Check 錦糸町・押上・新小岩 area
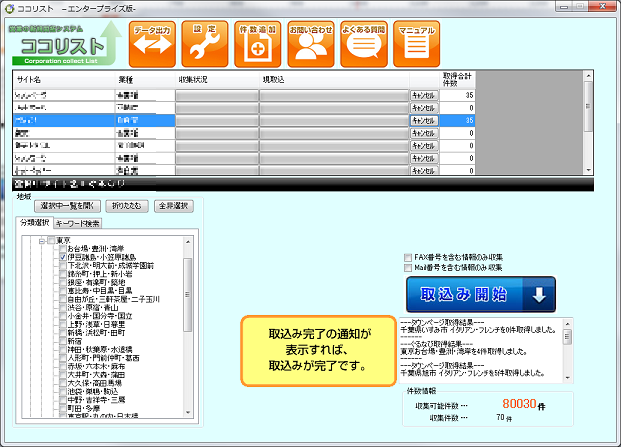The height and width of the screenshot is (447, 621). (63, 274)
